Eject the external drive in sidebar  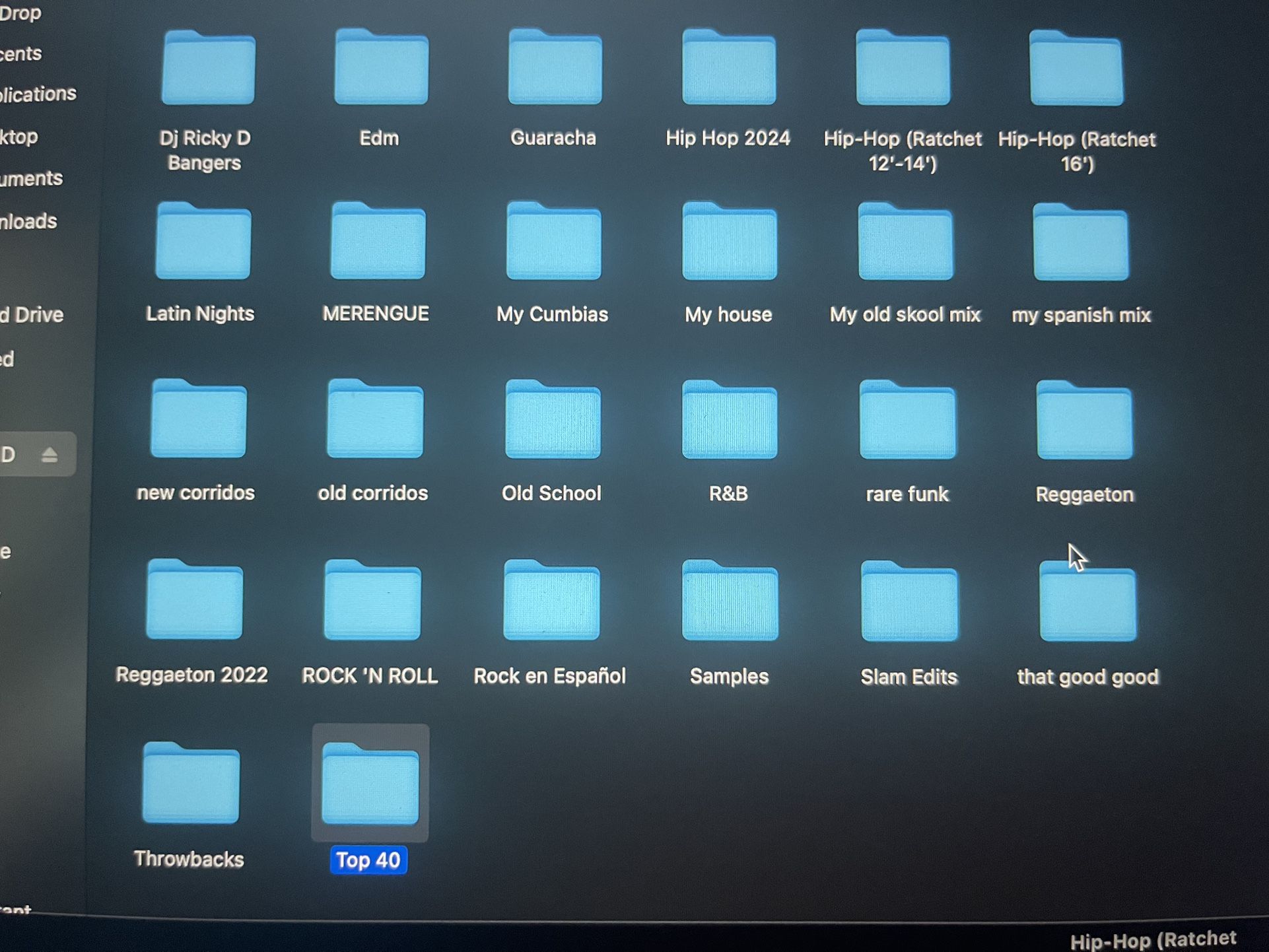[x=50, y=455]
